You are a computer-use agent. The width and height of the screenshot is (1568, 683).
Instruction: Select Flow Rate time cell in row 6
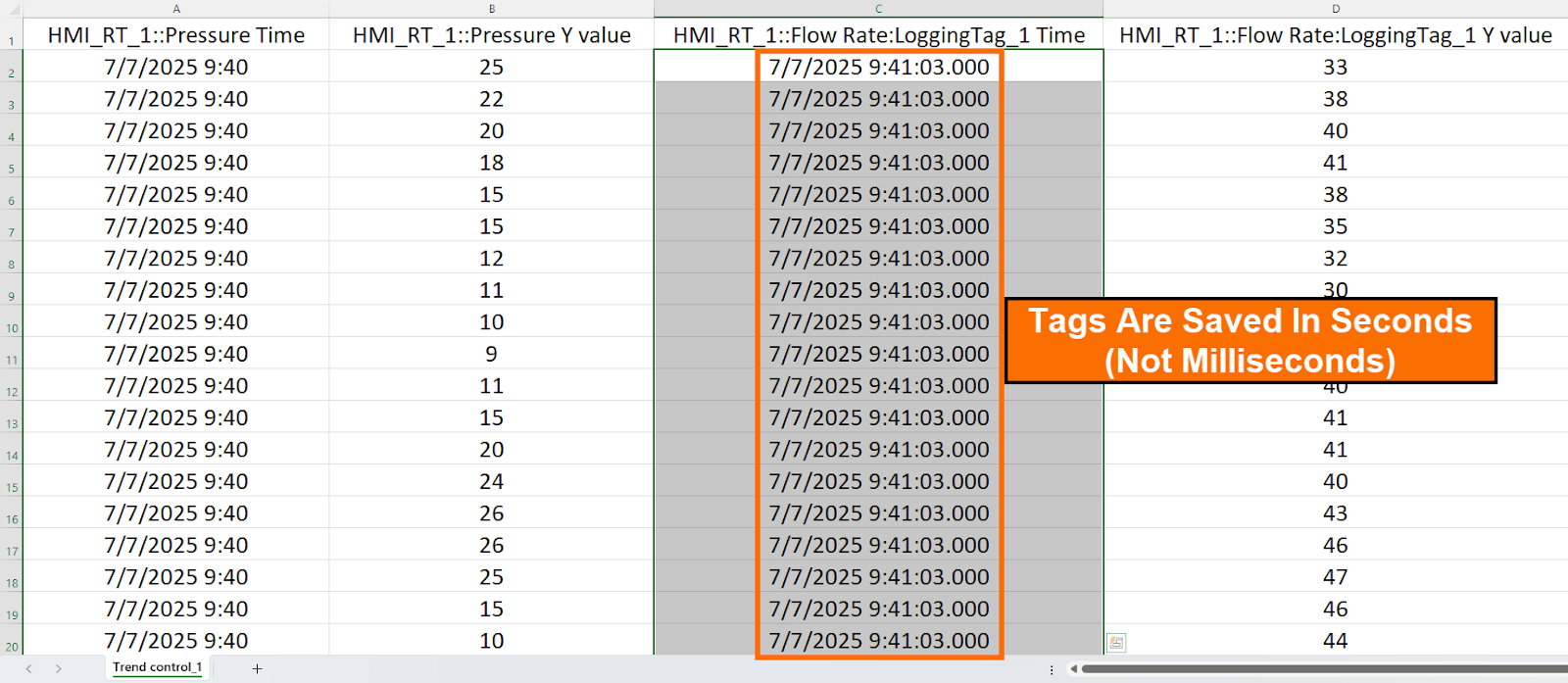(879, 195)
